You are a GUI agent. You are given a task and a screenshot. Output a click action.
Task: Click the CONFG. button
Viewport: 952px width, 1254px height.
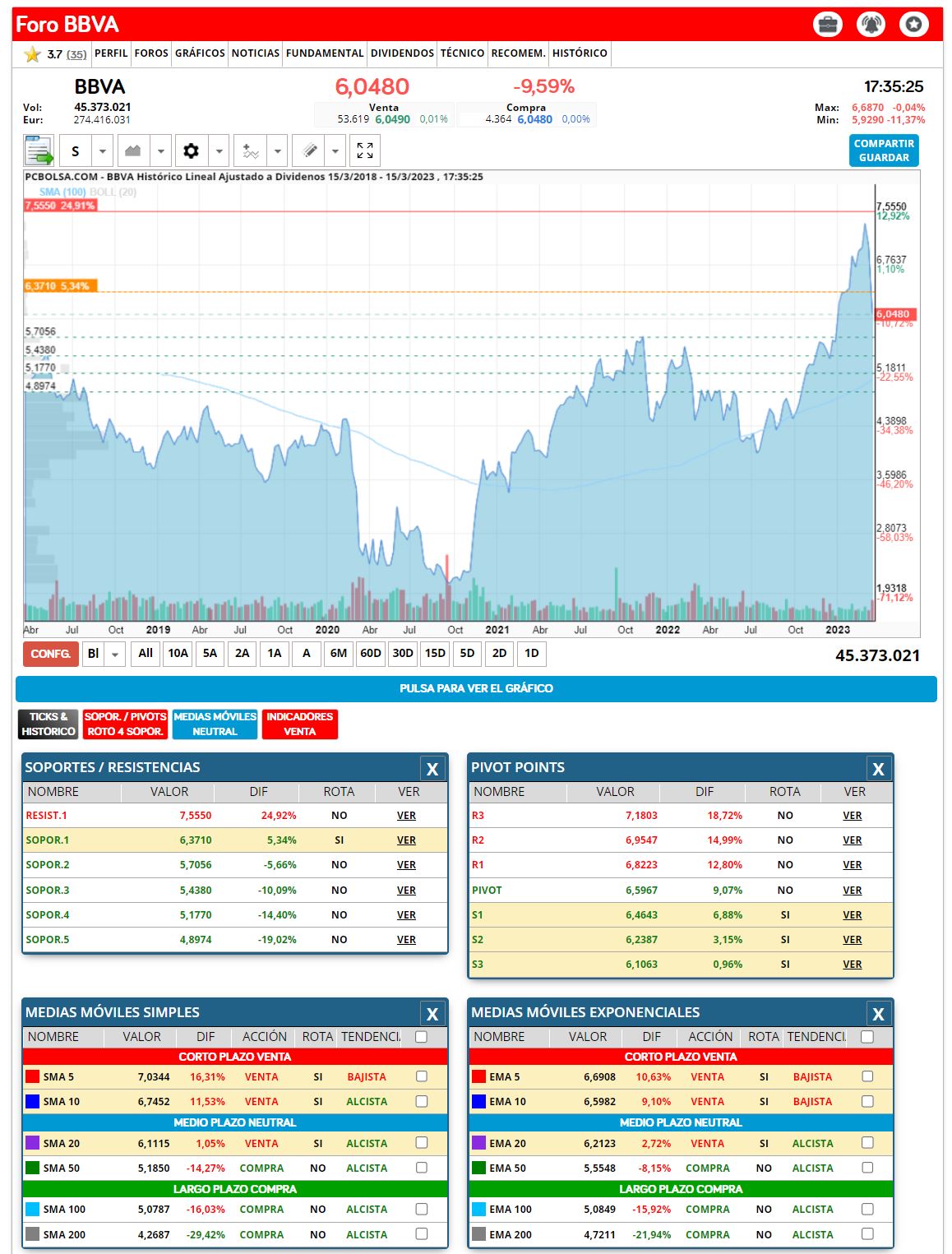point(51,654)
